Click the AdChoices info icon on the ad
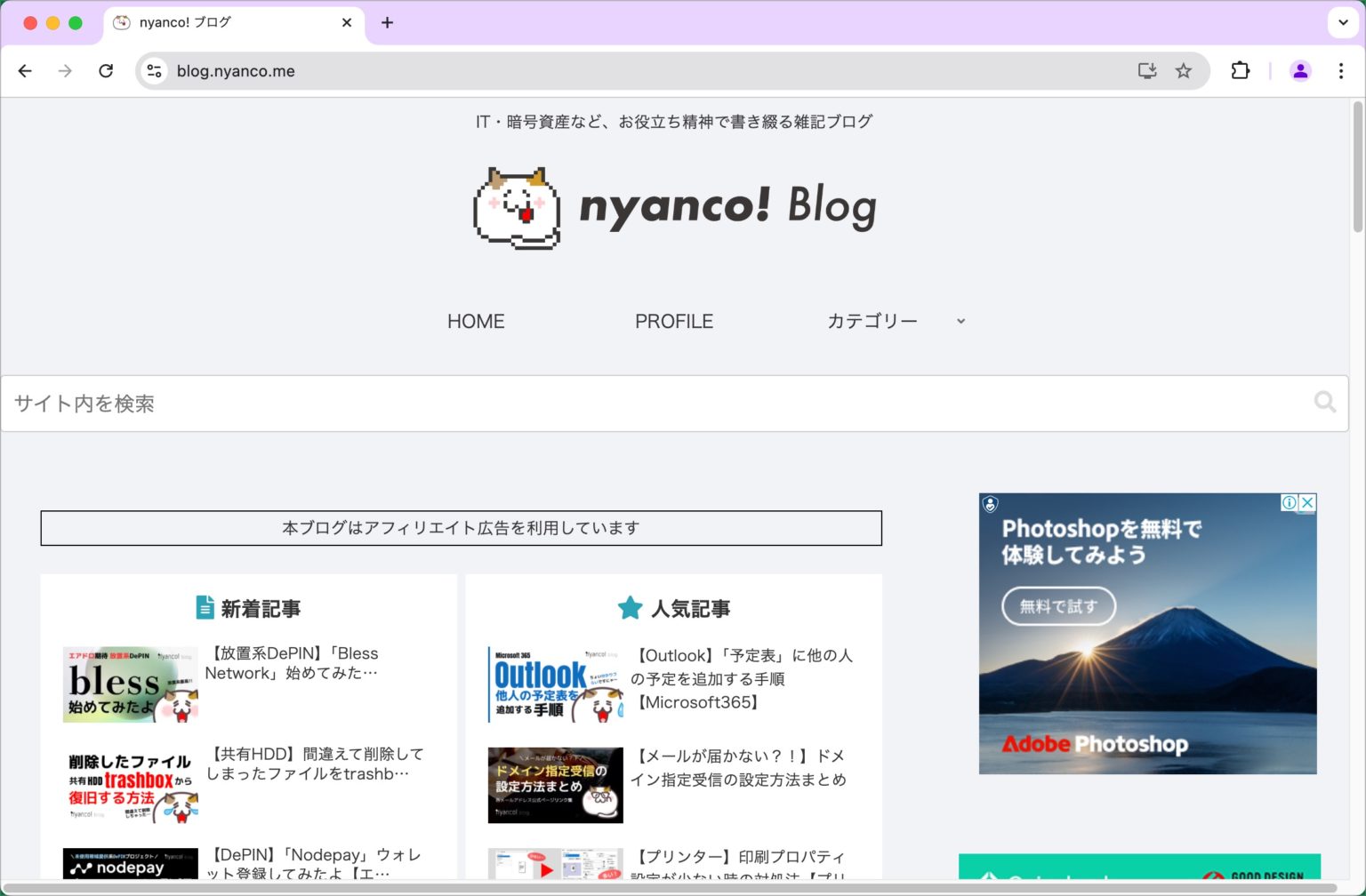 point(1289,503)
